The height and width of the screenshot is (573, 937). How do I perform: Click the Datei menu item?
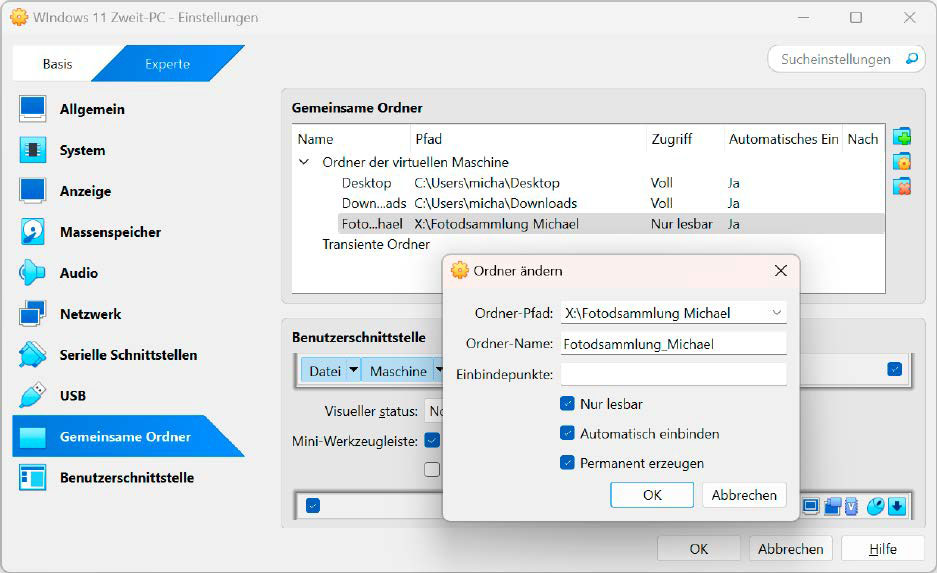(324, 371)
